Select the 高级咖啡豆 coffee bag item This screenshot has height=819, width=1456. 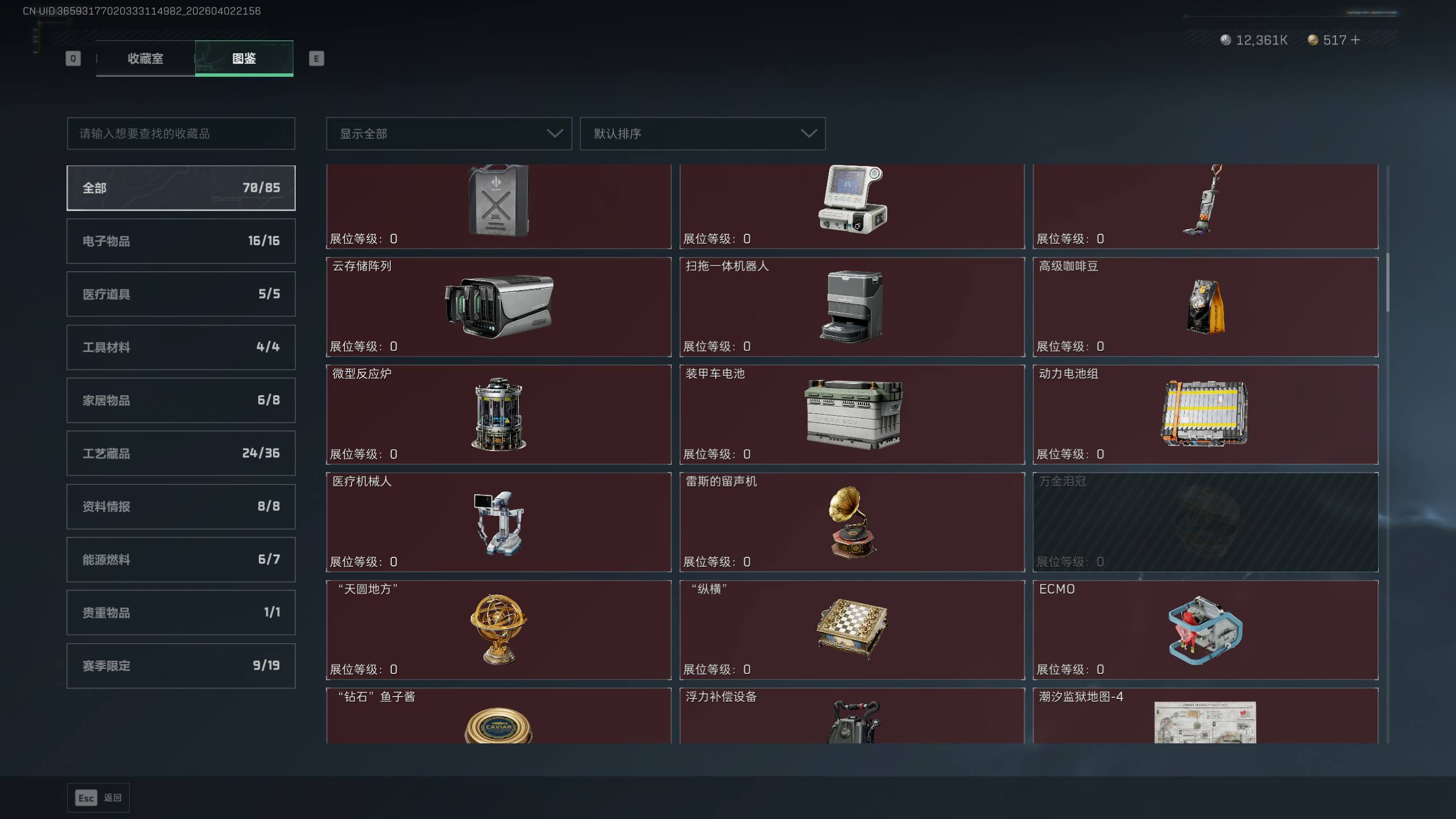click(1205, 307)
